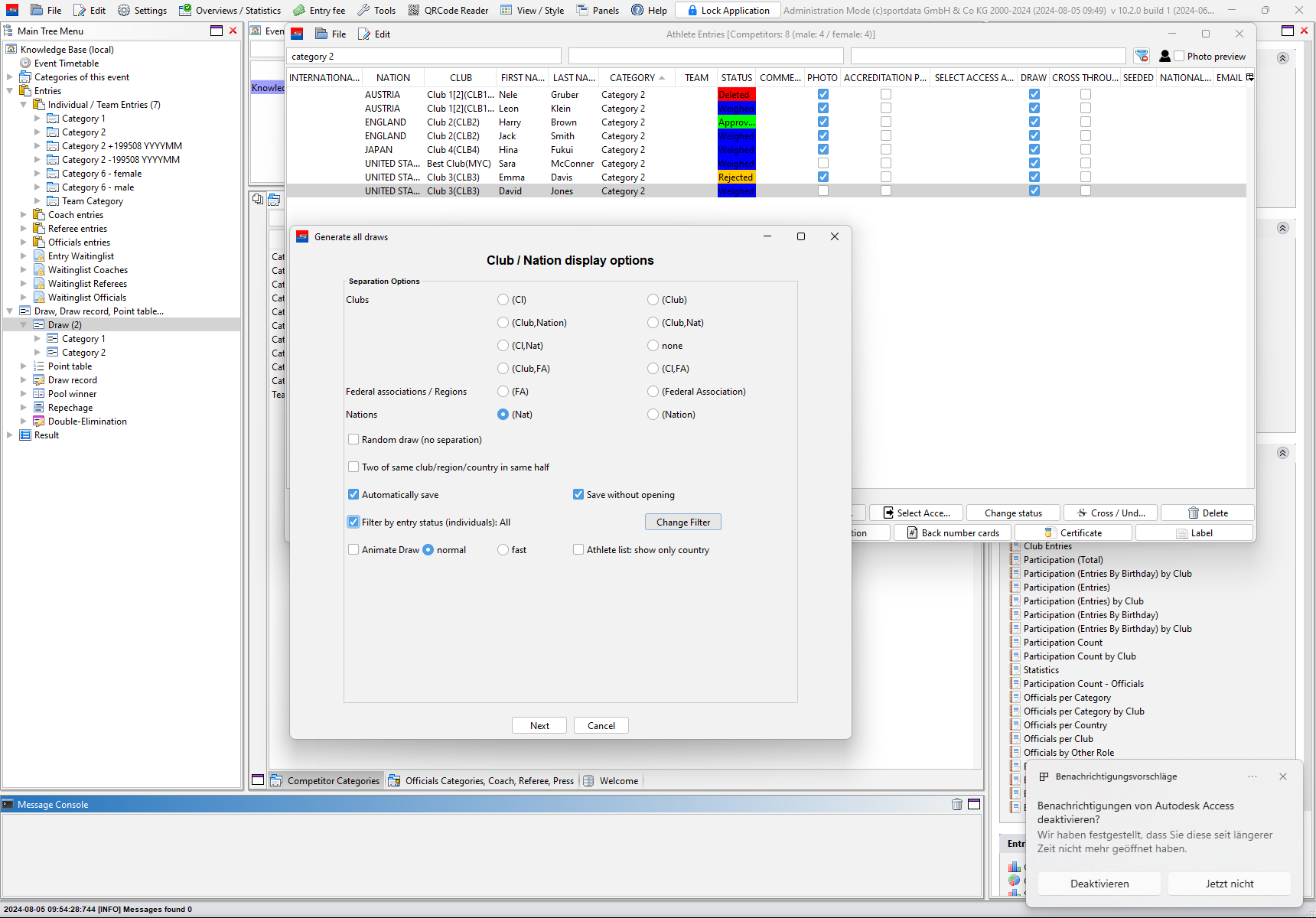Clear Message Console with trash icon
Screen dimensions: 1316x918
point(957,804)
